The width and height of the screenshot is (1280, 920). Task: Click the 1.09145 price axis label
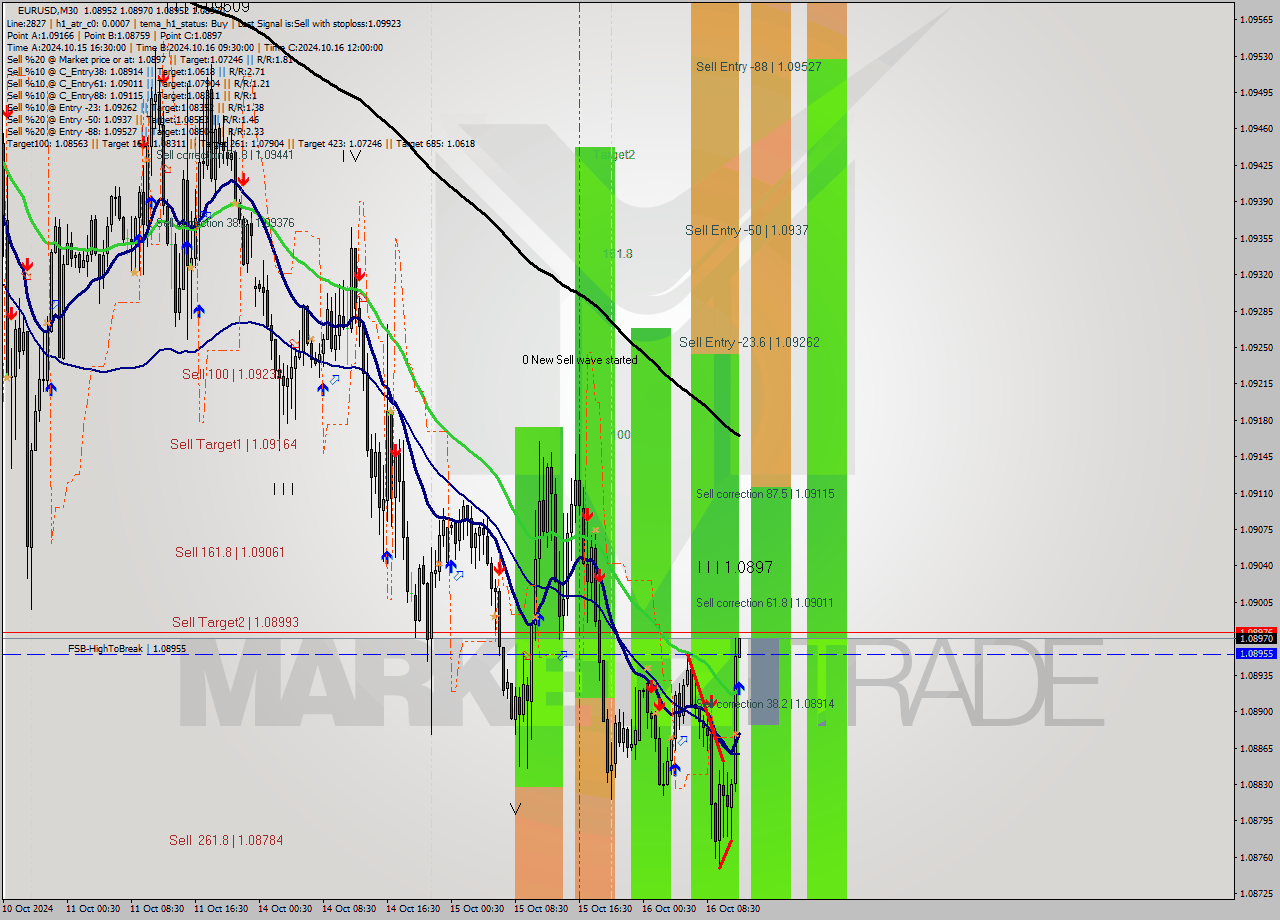pyautogui.click(x=1256, y=456)
